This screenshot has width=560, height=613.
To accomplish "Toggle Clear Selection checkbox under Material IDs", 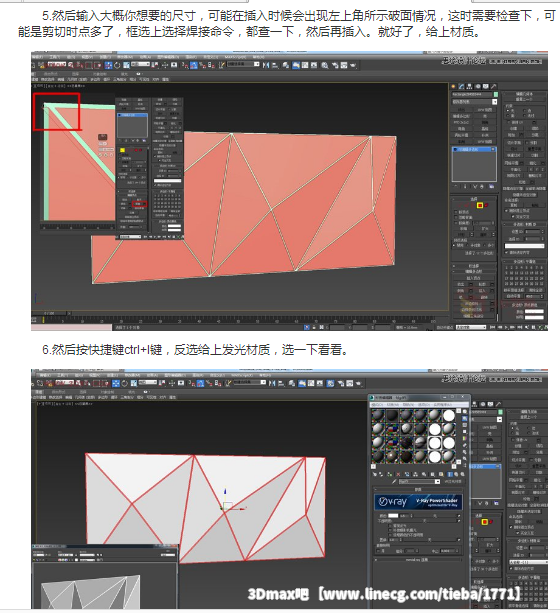I will click(x=506, y=252).
